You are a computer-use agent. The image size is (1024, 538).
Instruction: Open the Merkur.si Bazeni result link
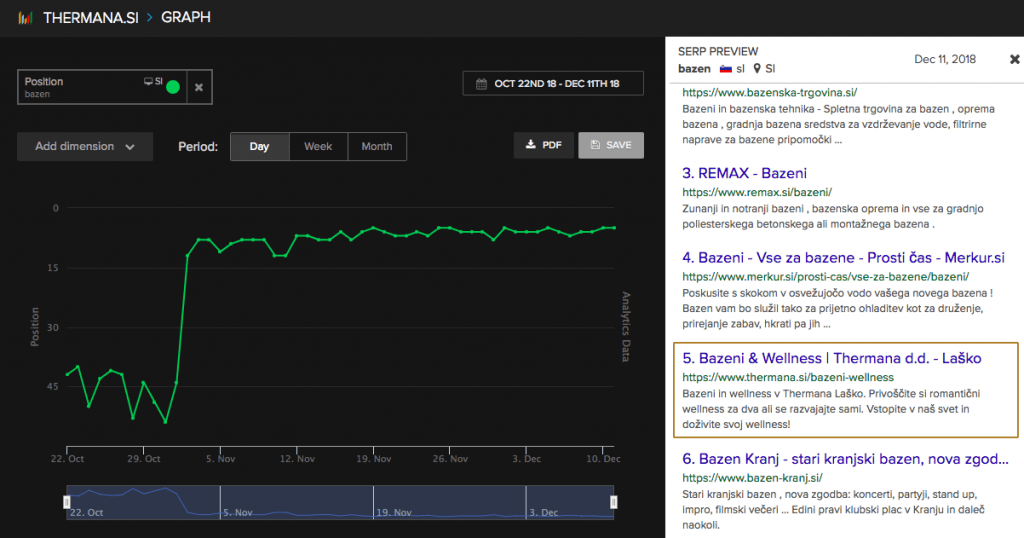coord(843,257)
